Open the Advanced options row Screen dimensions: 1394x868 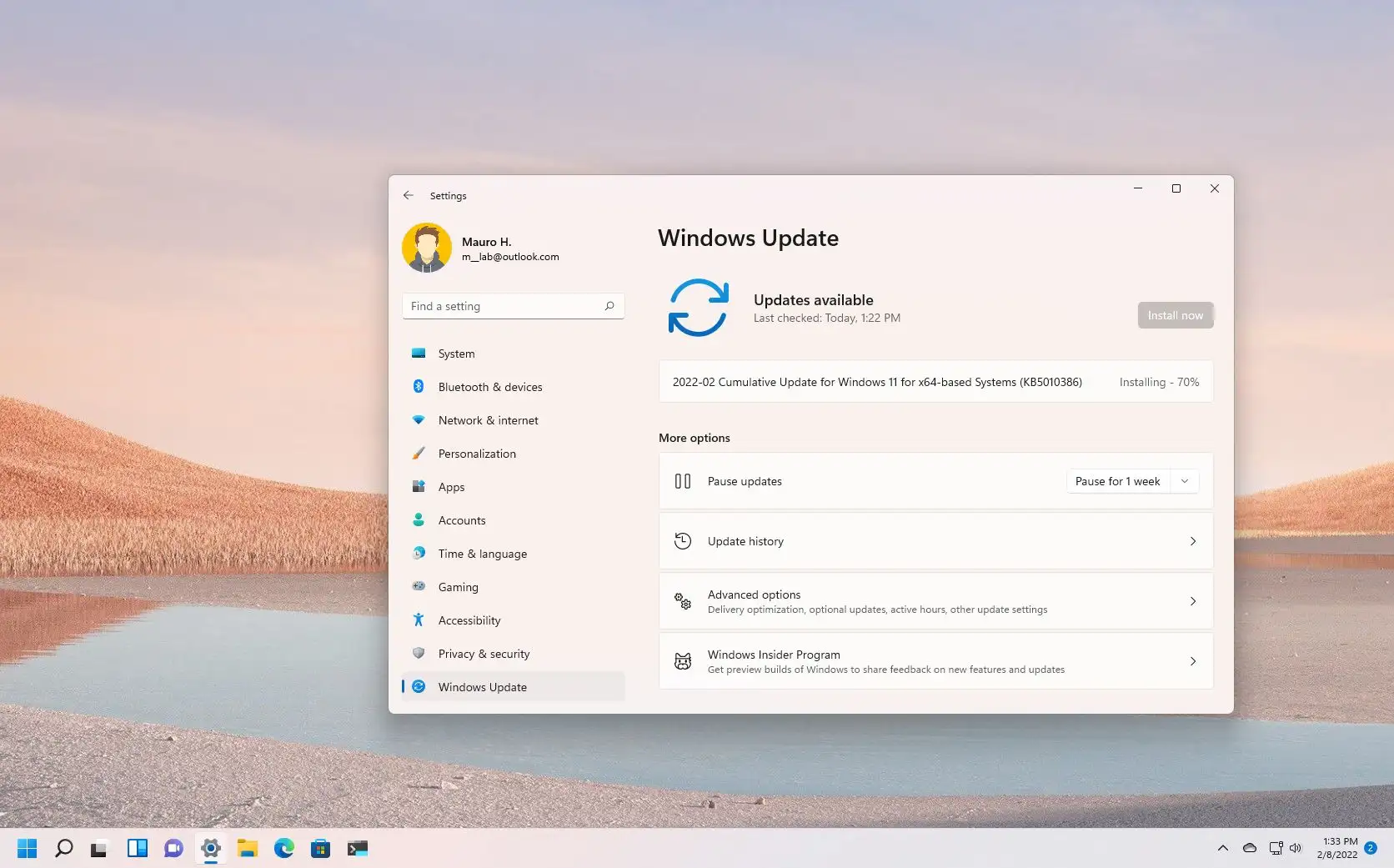(x=935, y=601)
